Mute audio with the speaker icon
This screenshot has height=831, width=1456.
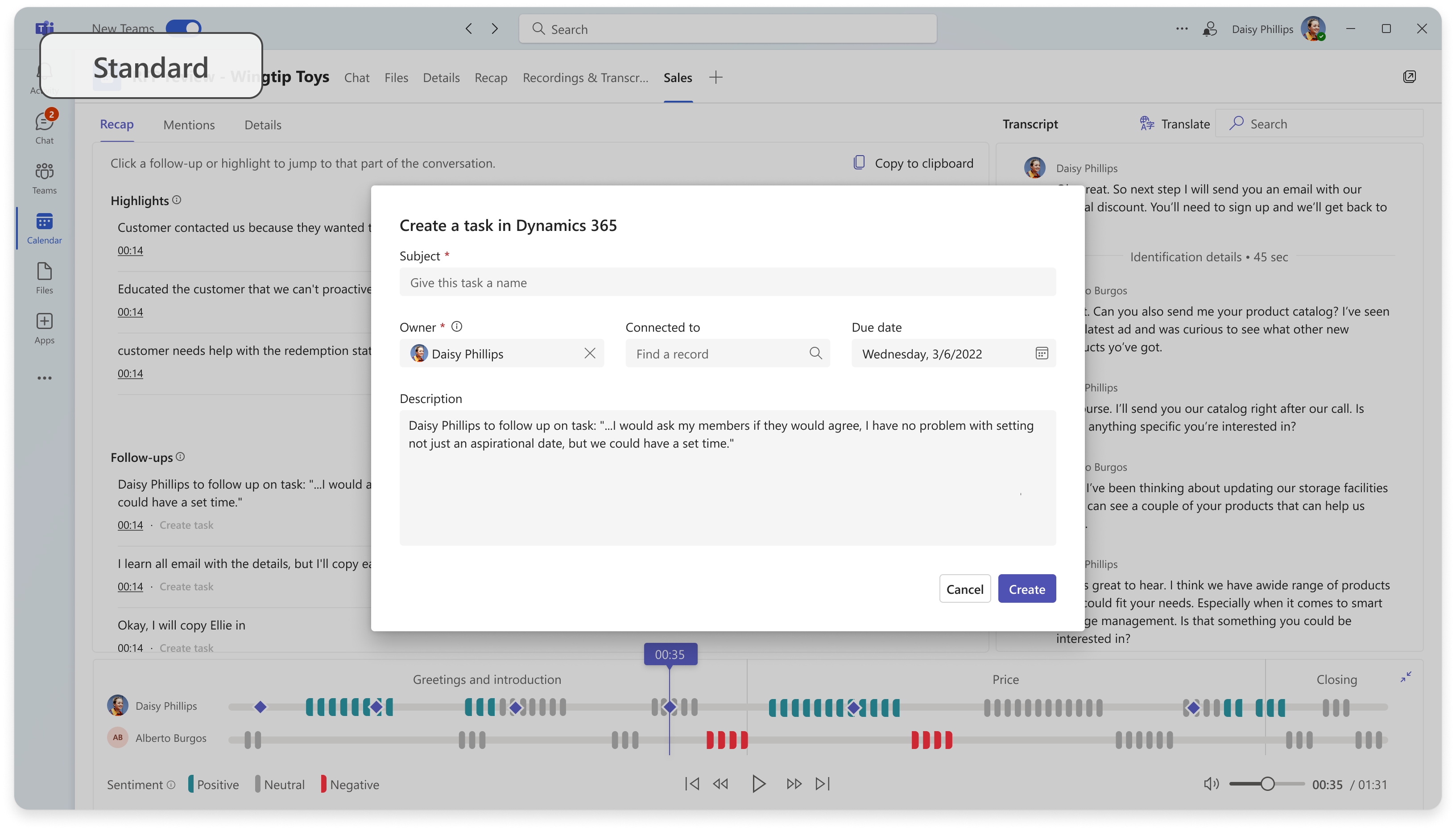click(x=1211, y=784)
